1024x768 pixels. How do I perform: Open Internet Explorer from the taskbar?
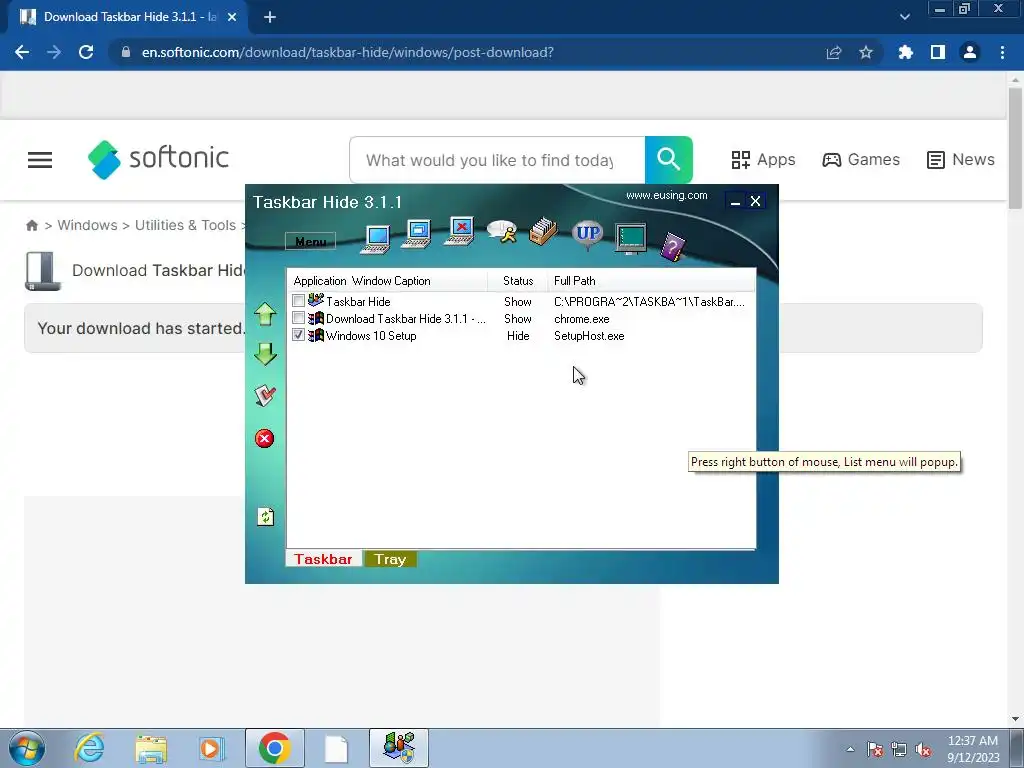tap(89, 748)
